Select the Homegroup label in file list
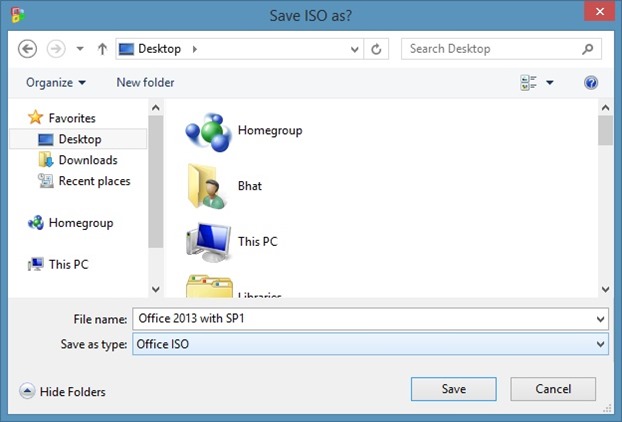 270,130
